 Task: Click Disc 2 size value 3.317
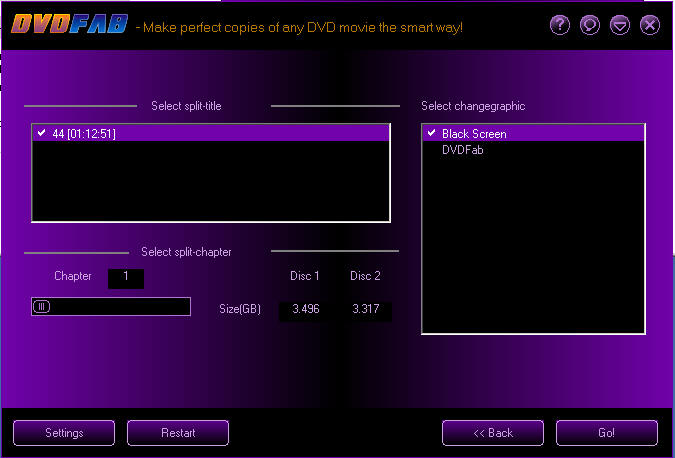coord(365,311)
